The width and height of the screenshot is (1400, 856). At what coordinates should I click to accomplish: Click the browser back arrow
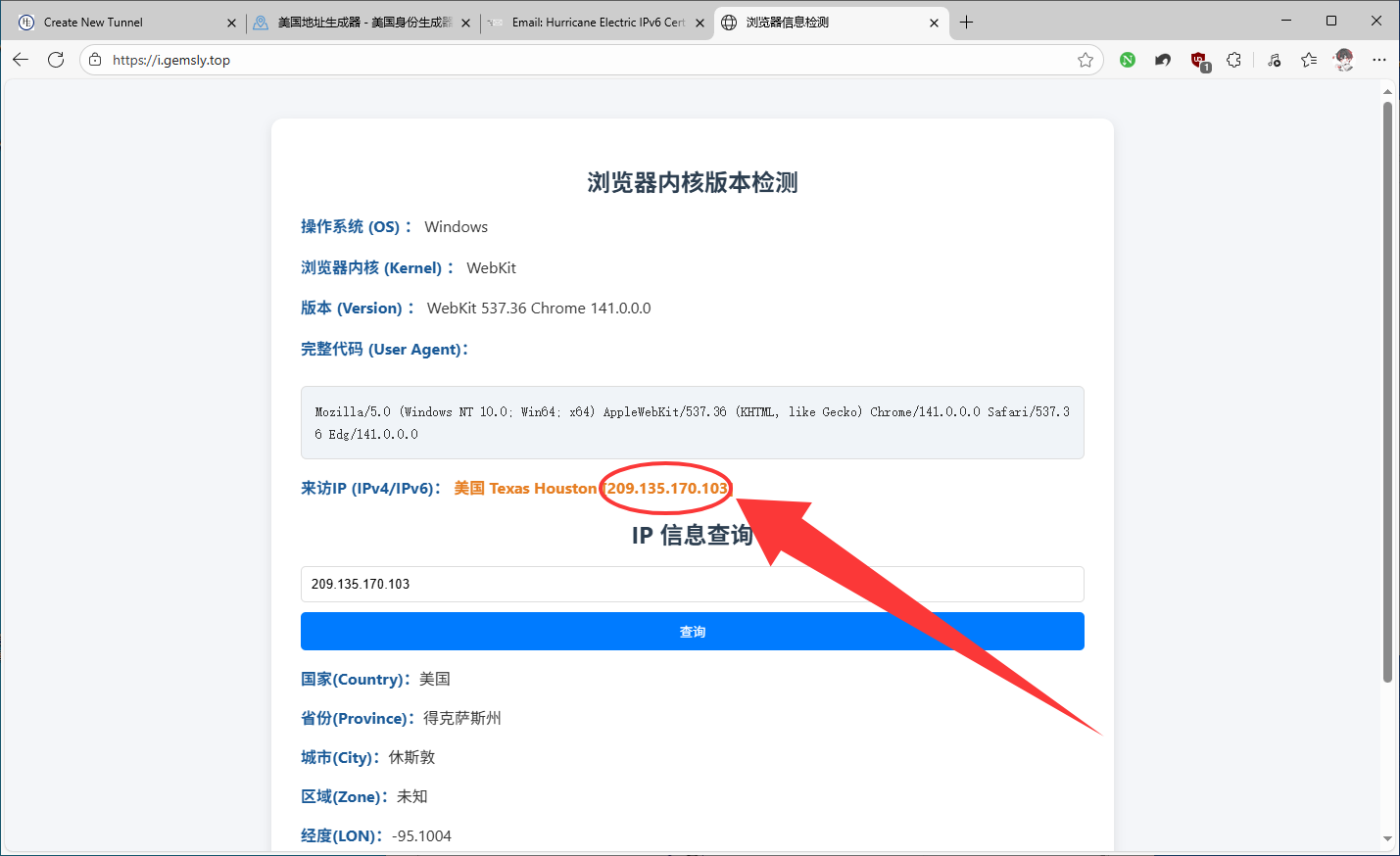click(x=21, y=60)
